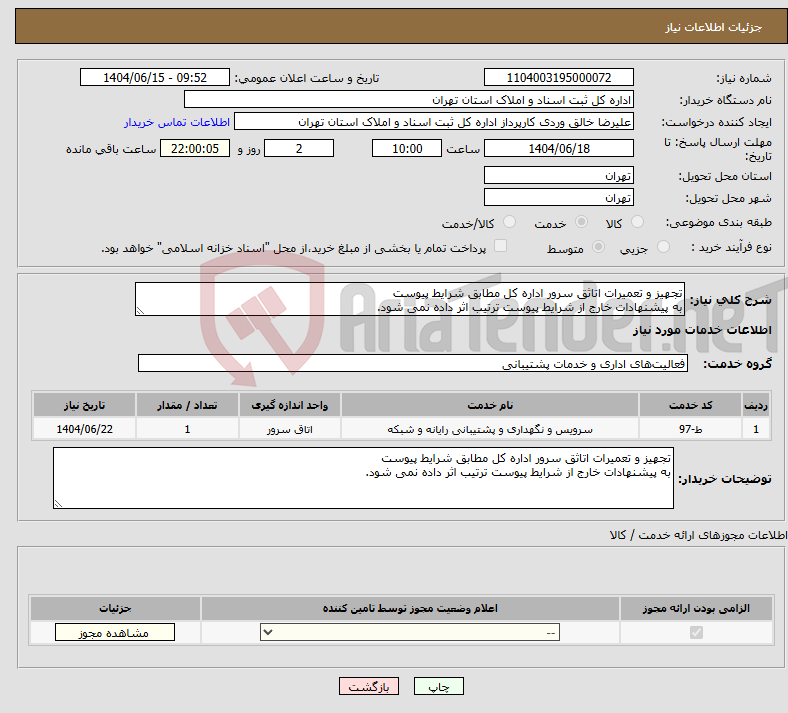The width and height of the screenshot is (788, 713).
Task: Click the request creator field علیرضا خالق وردی
Action: pos(434,122)
